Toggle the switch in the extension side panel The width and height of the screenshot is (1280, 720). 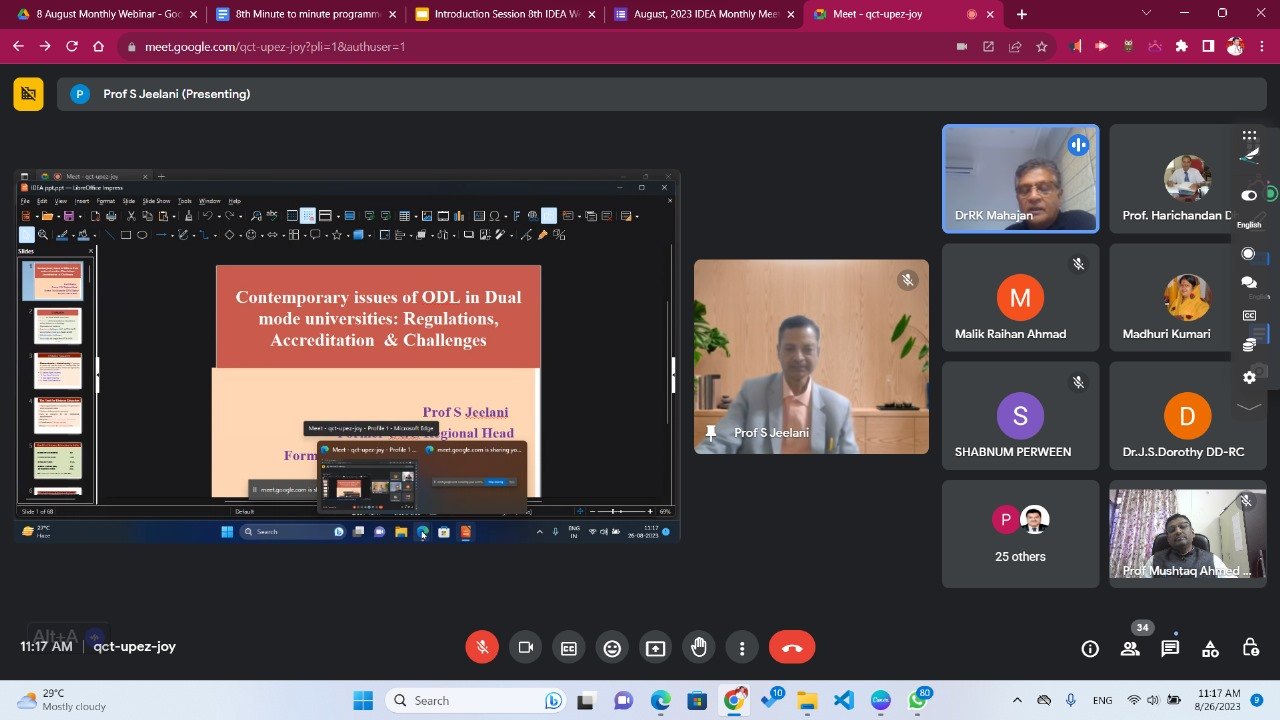pos(1249,195)
